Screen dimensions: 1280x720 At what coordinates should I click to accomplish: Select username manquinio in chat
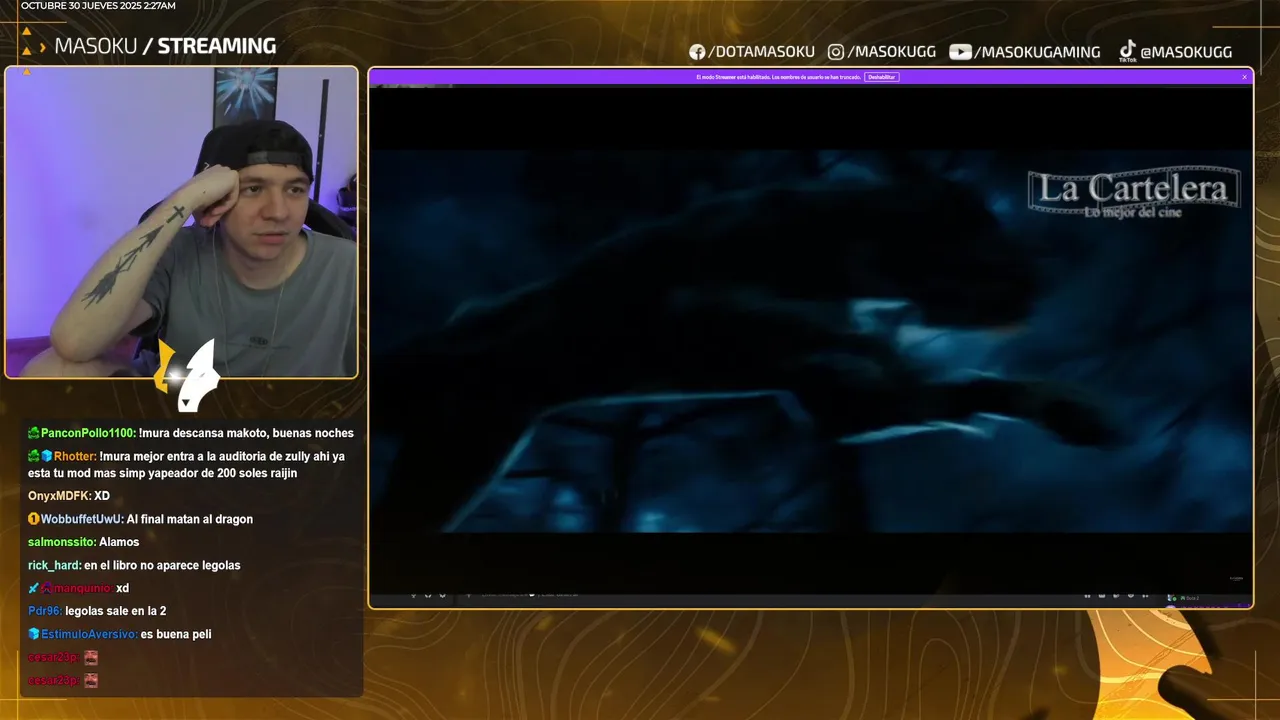coord(83,588)
